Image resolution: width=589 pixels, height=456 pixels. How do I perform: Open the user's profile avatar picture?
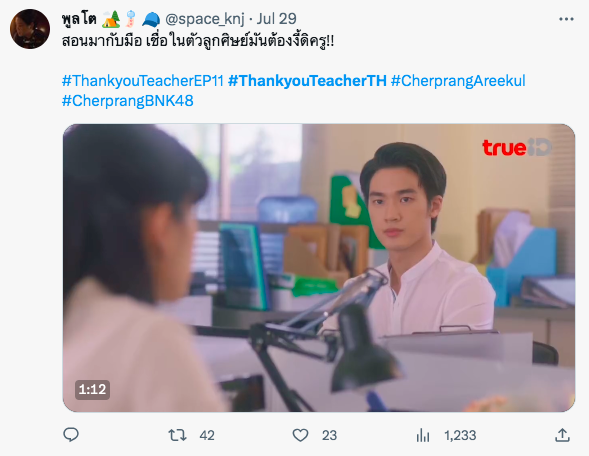(30, 29)
